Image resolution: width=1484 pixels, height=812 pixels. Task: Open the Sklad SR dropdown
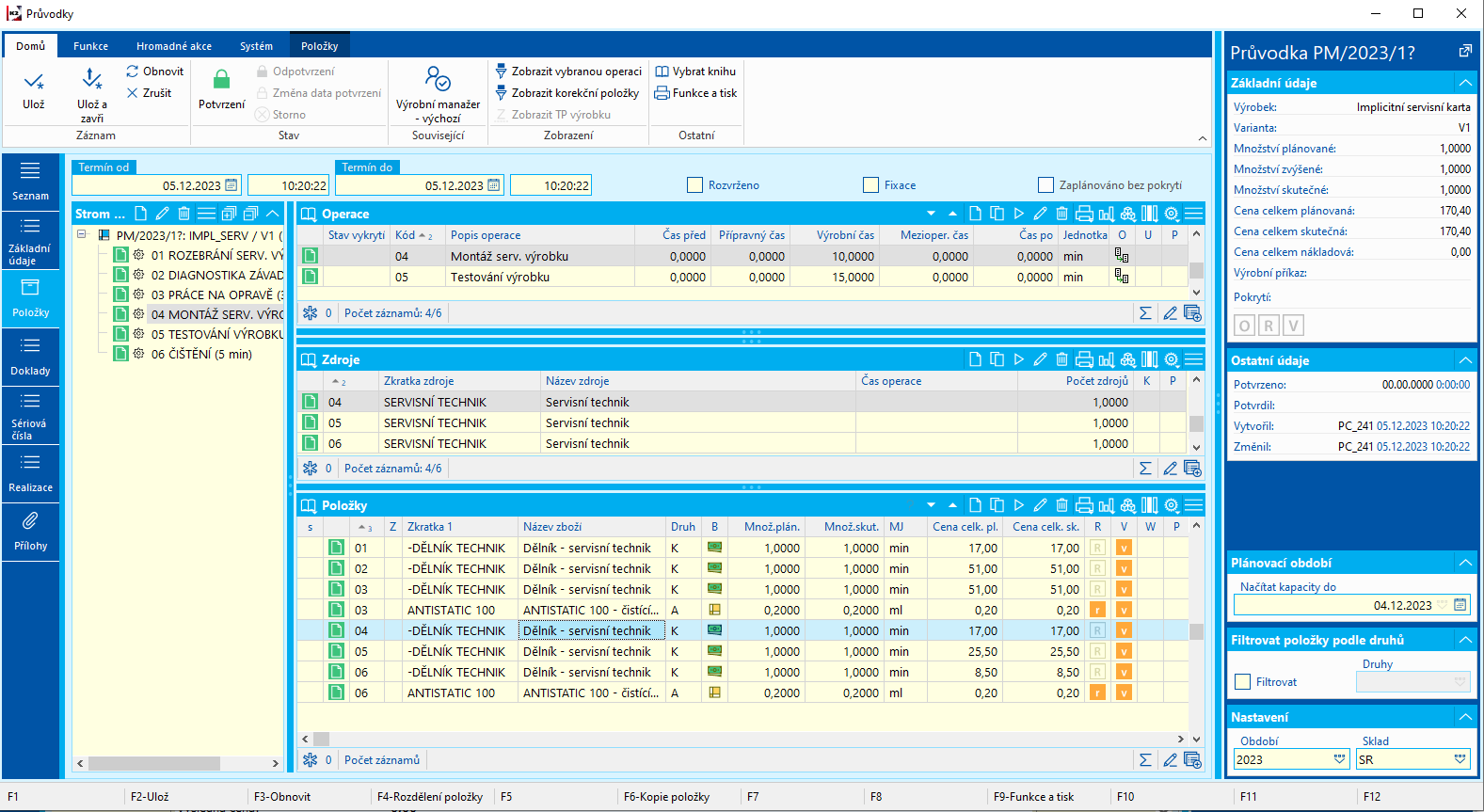[1460, 759]
